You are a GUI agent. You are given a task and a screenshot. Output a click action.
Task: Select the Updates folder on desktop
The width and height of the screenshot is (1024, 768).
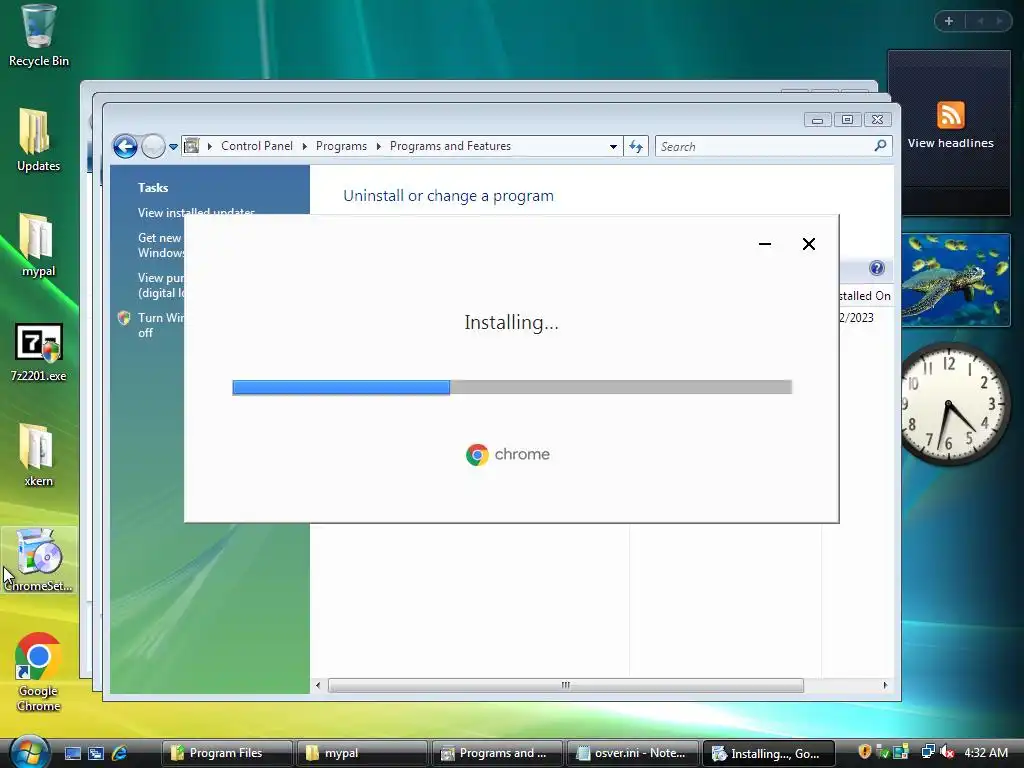(39, 140)
